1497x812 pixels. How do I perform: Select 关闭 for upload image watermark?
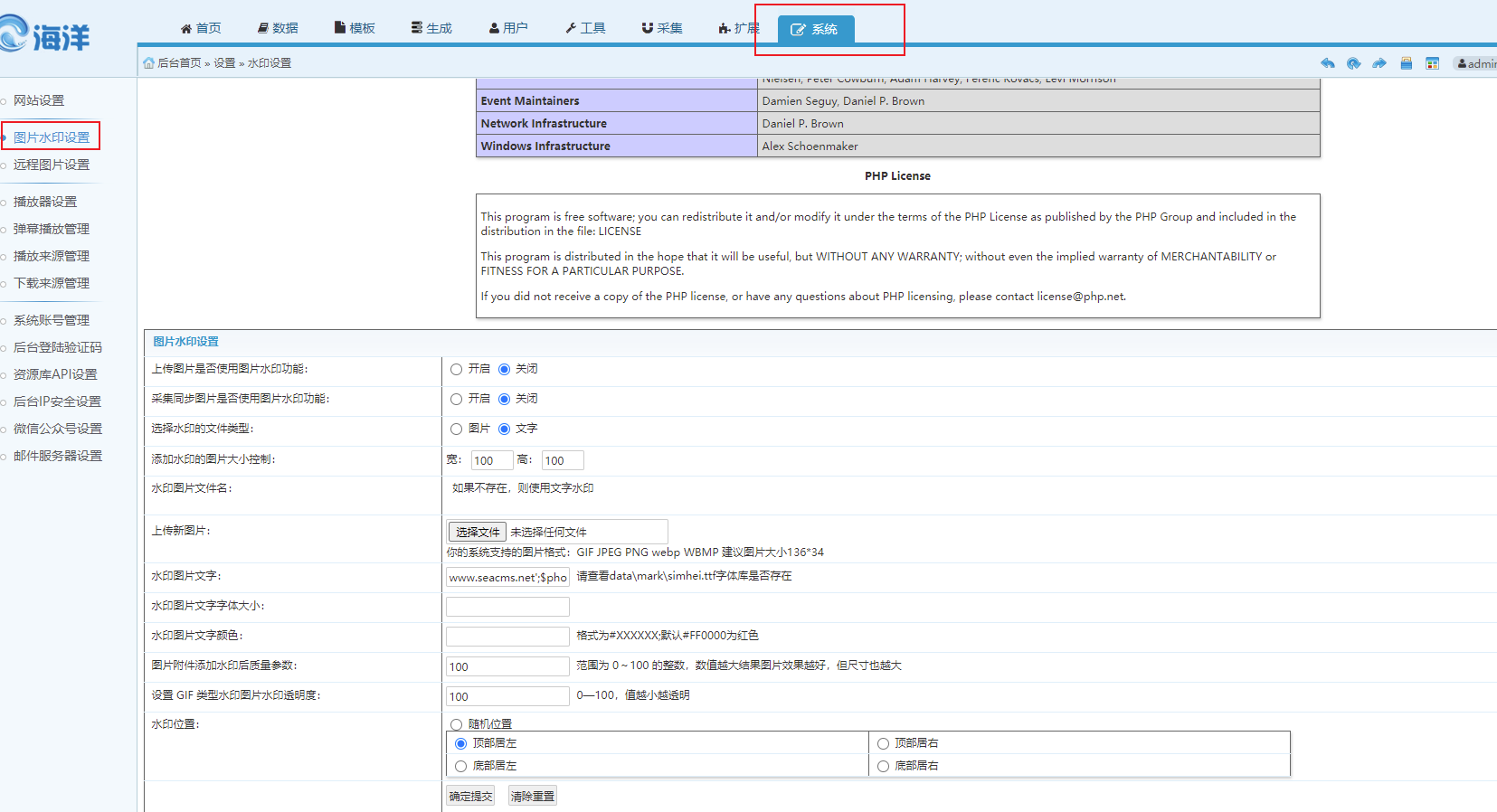(x=504, y=369)
